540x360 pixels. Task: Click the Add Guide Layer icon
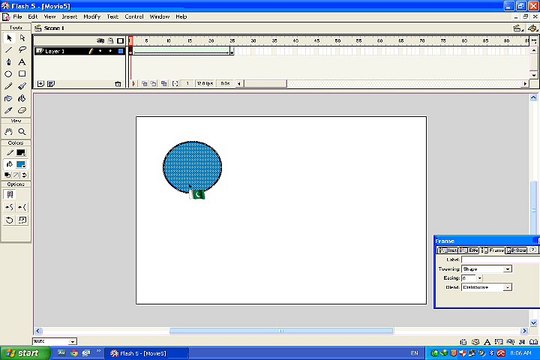[51, 84]
